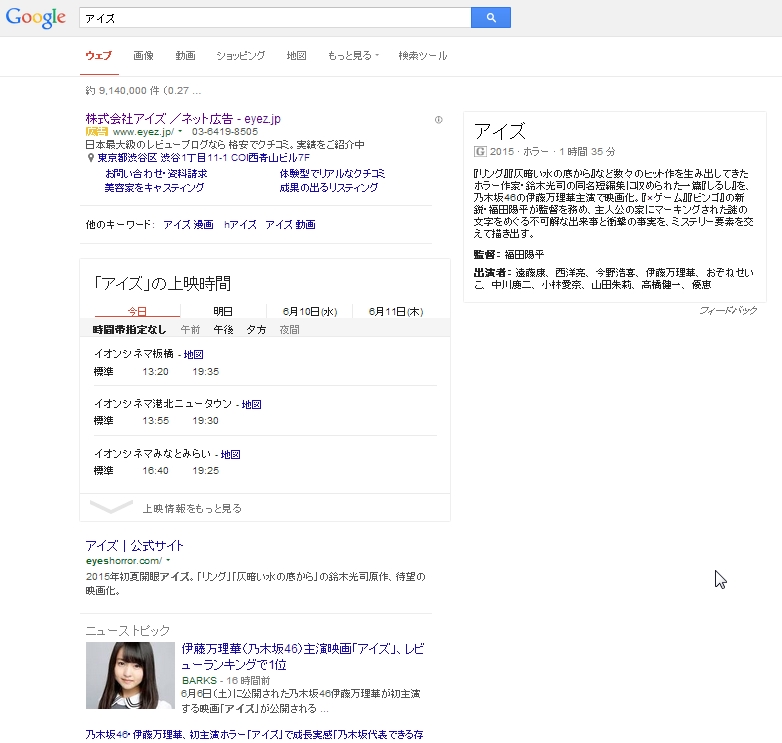Click the 19:25 showtime at みなとみらい
Screen dimensions: 782x743
coord(206,470)
